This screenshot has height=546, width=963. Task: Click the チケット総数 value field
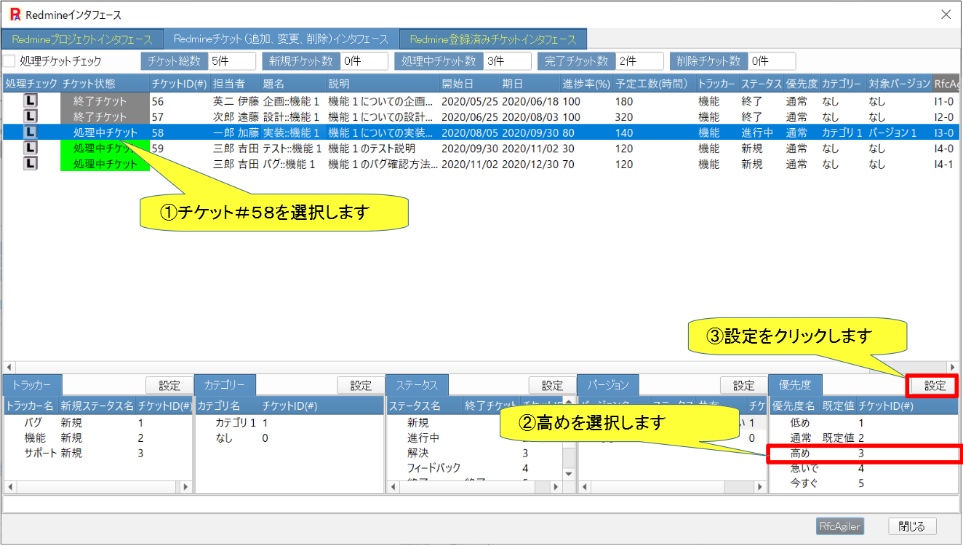coord(232,61)
